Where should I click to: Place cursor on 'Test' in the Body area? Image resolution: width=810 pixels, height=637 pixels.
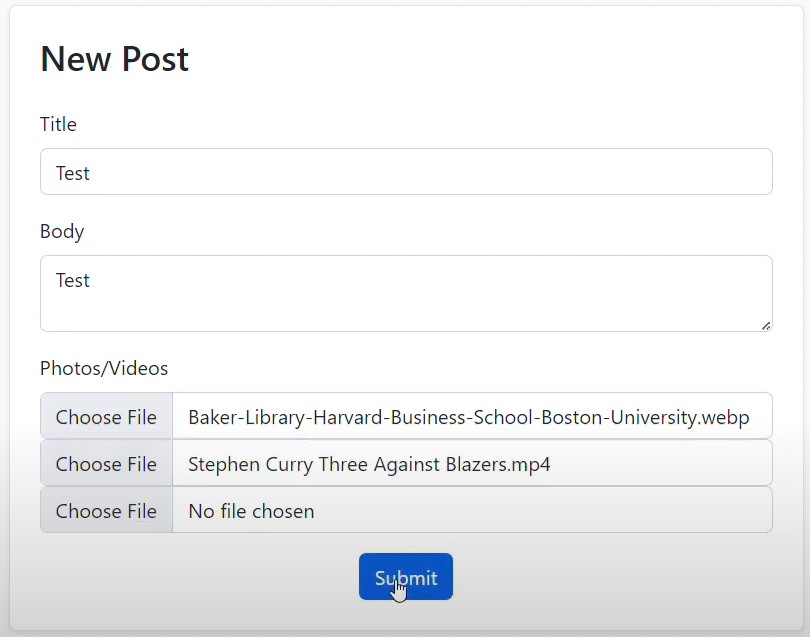[73, 280]
